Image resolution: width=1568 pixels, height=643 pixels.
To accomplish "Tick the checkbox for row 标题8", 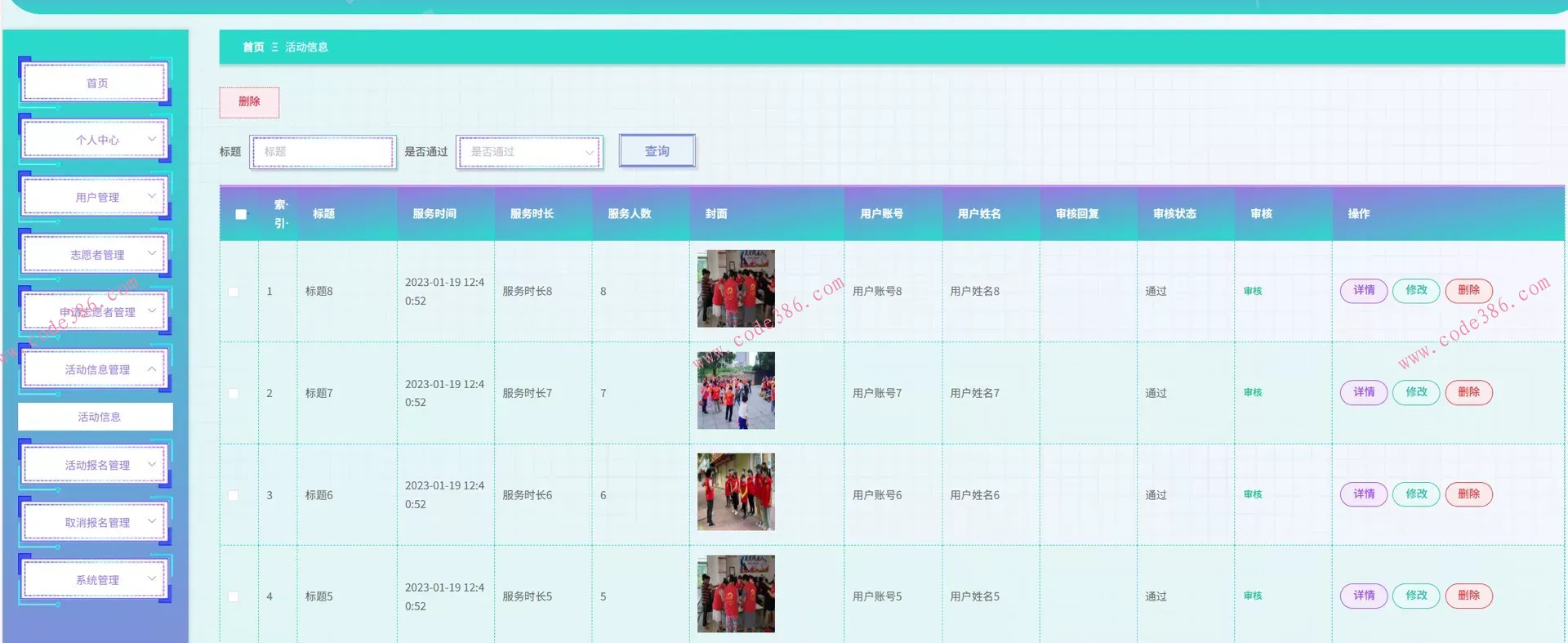I will (x=234, y=292).
